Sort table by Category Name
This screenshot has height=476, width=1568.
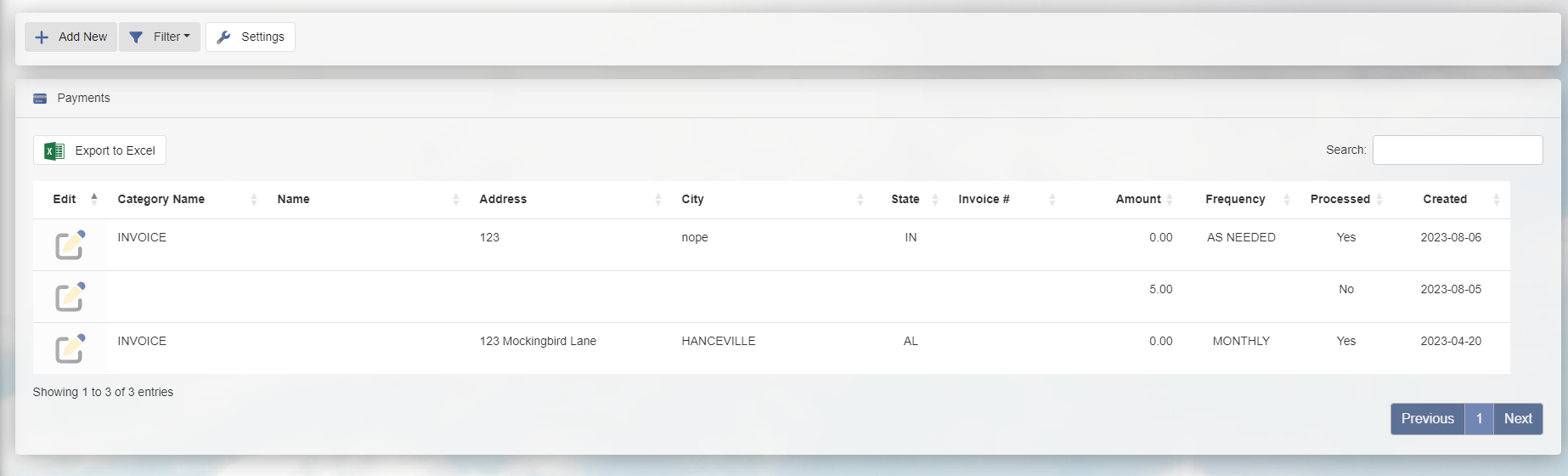coord(161,200)
